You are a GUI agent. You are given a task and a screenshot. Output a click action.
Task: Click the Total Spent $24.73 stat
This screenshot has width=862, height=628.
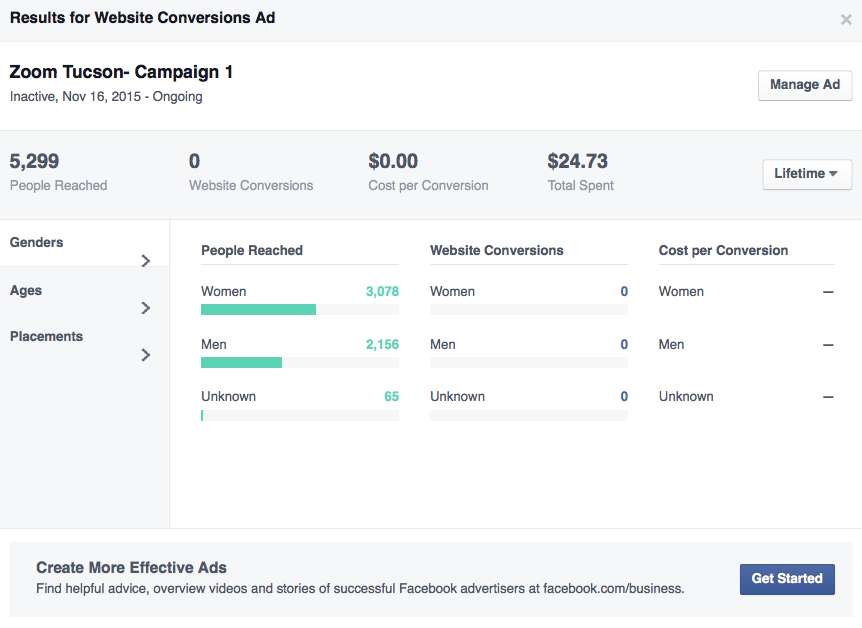(580, 161)
